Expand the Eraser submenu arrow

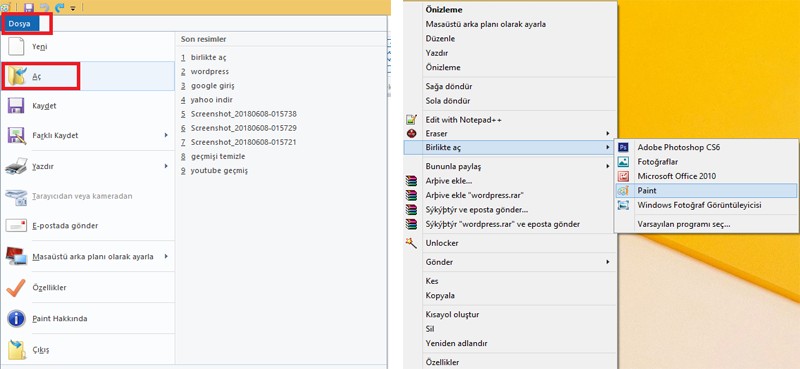pos(608,134)
